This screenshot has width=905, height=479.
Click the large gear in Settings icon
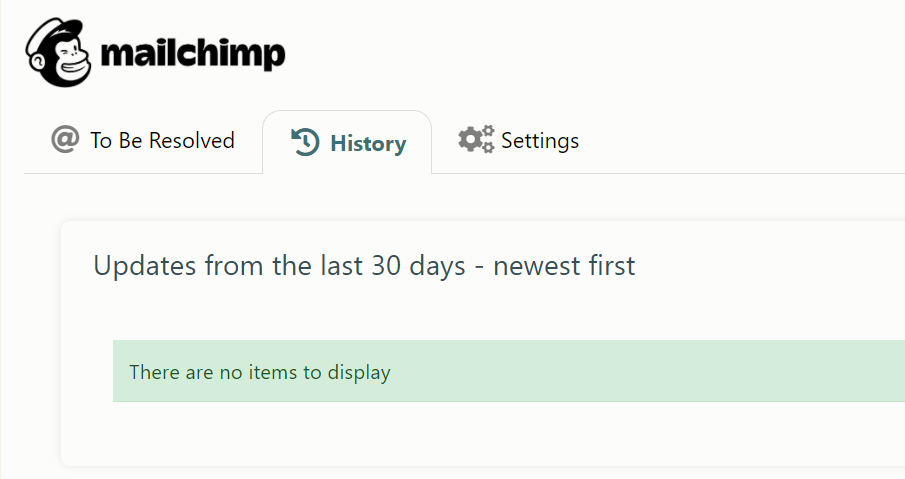[x=470, y=140]
